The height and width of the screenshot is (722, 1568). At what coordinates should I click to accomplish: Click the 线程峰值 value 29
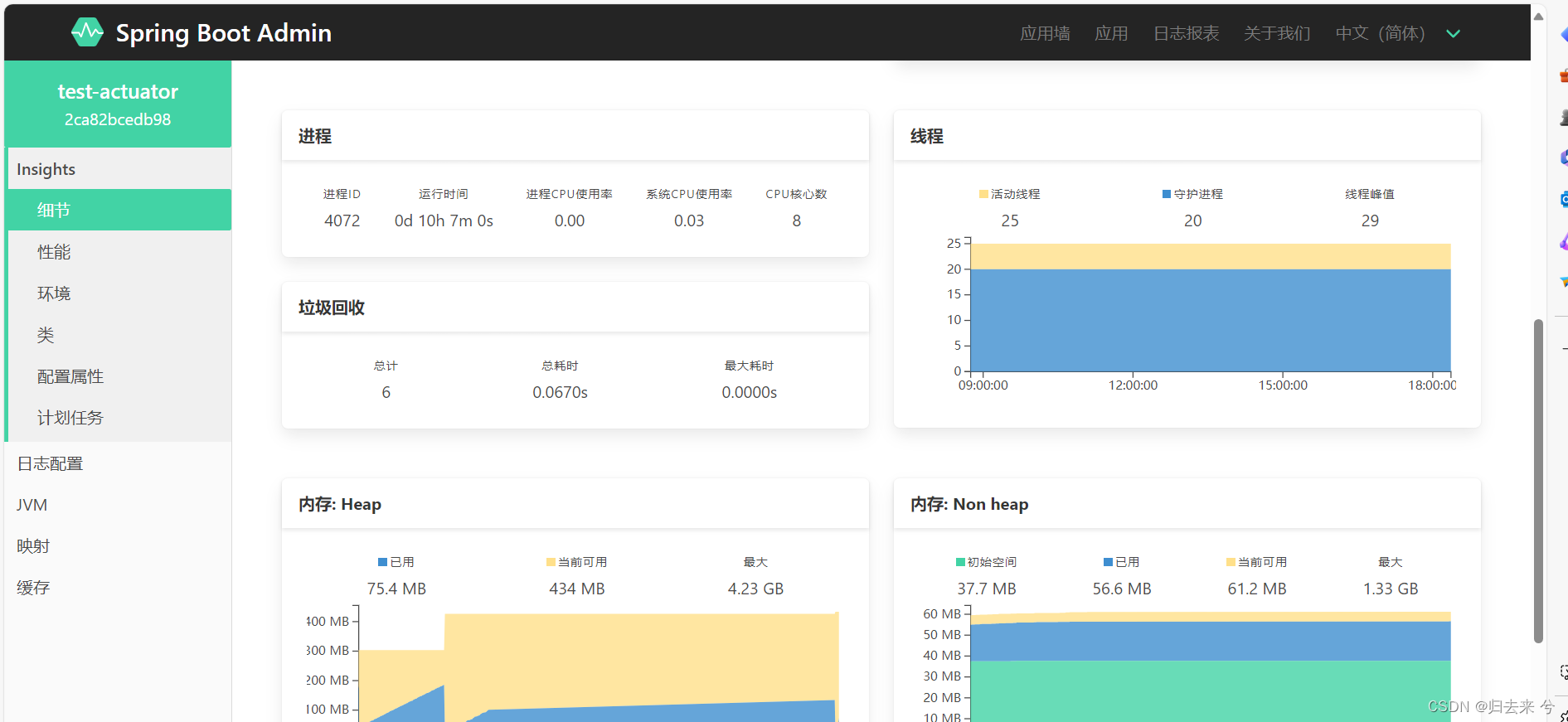click(x=1370, y=220)
